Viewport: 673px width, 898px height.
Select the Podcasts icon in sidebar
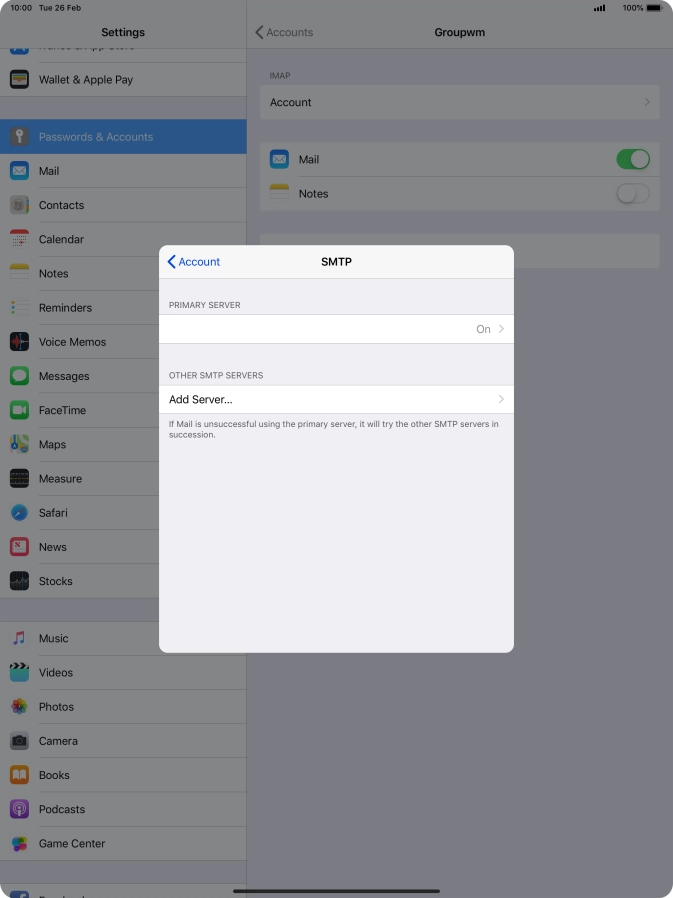(x=19, y=809)
